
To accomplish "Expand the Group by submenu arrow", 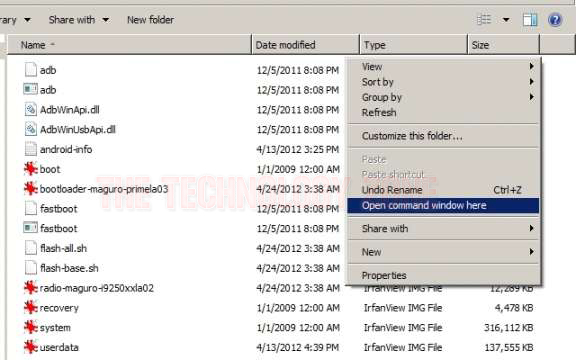I will (x=531, y=97).
